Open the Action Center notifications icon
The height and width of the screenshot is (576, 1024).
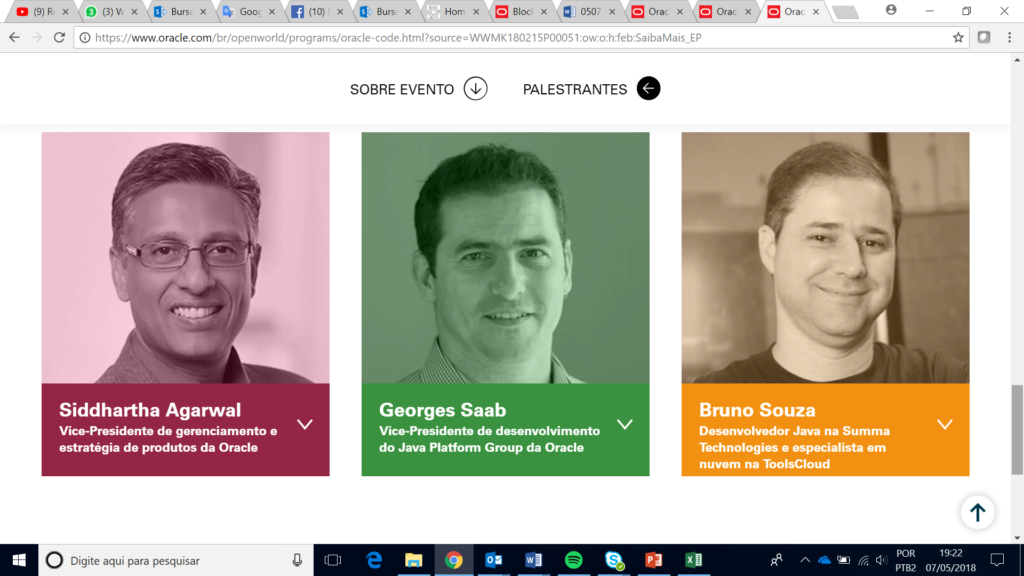(997, 560)
